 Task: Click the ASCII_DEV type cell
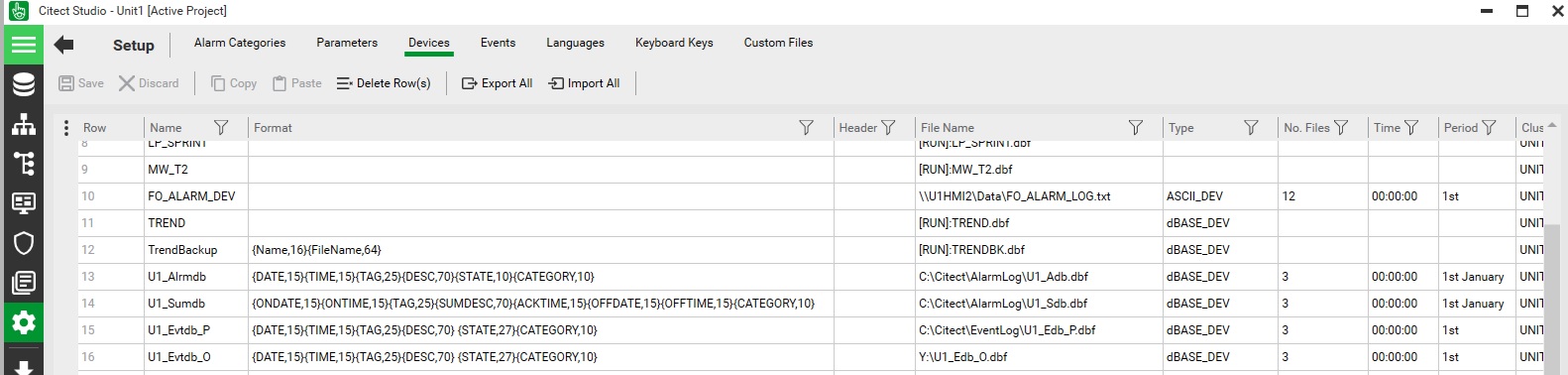1220,196
